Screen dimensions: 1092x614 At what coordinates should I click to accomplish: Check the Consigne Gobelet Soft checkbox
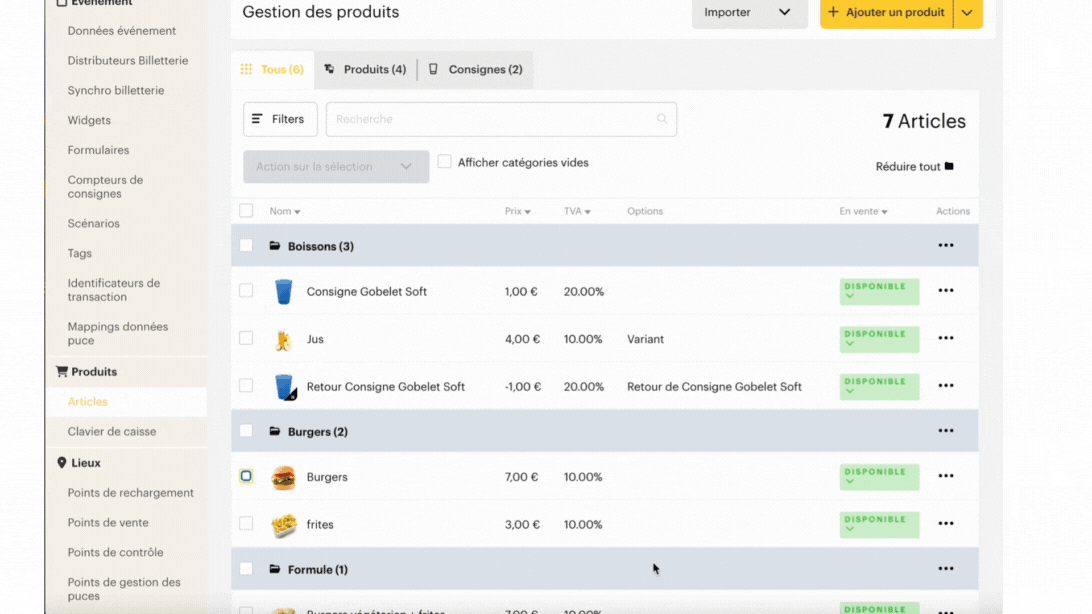[246, 290]
